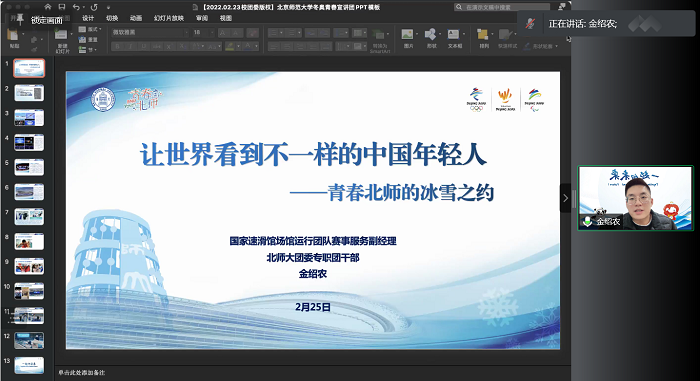This screenshot has width=700, height=381.
Task: Click the 文本框 text box icon
Action: (454, 38)
